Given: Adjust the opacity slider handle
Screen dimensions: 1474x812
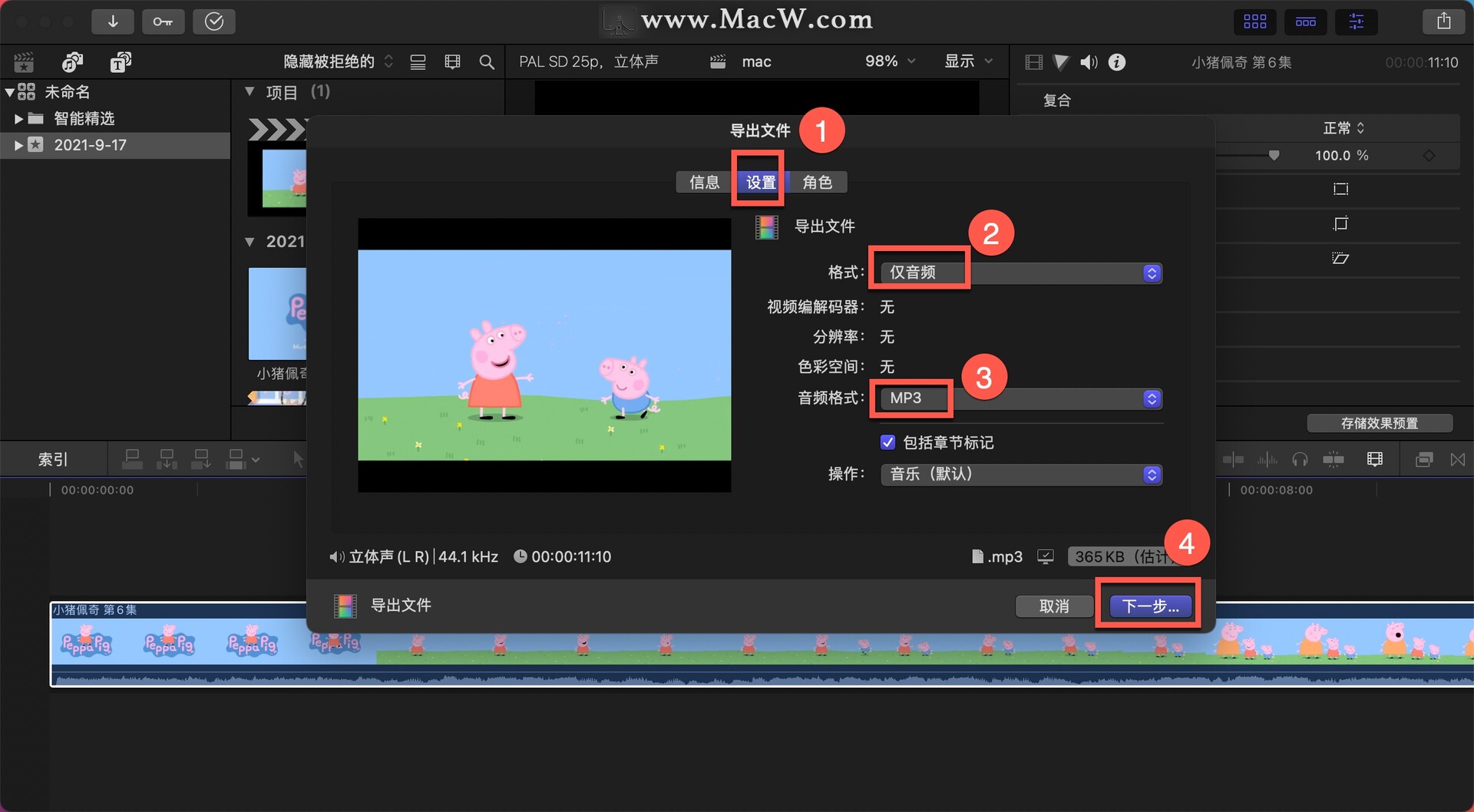Looking at the screenshot, I should click(x=1274, y=156).
